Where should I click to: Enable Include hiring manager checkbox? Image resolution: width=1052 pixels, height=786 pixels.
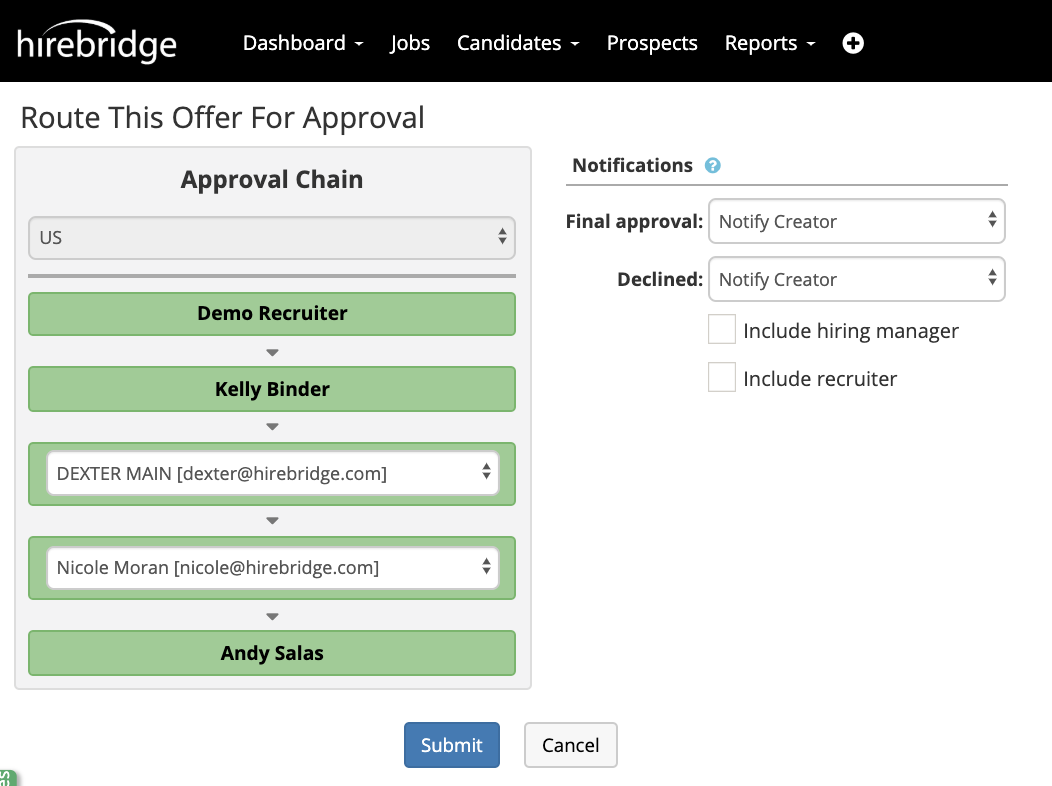click(x=722, y=330)
